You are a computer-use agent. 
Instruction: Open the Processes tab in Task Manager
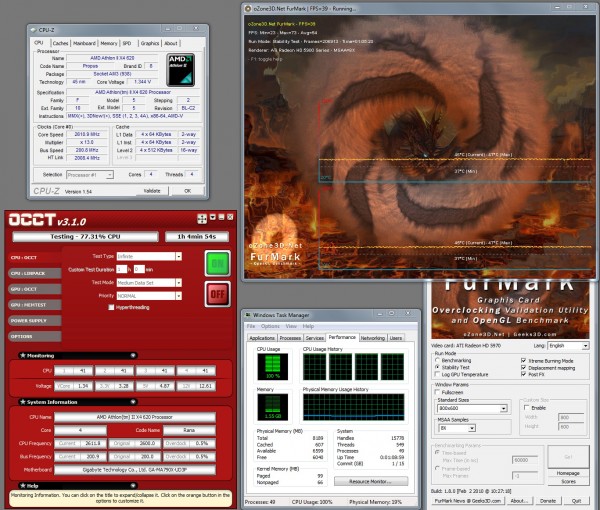click(290, 338)
